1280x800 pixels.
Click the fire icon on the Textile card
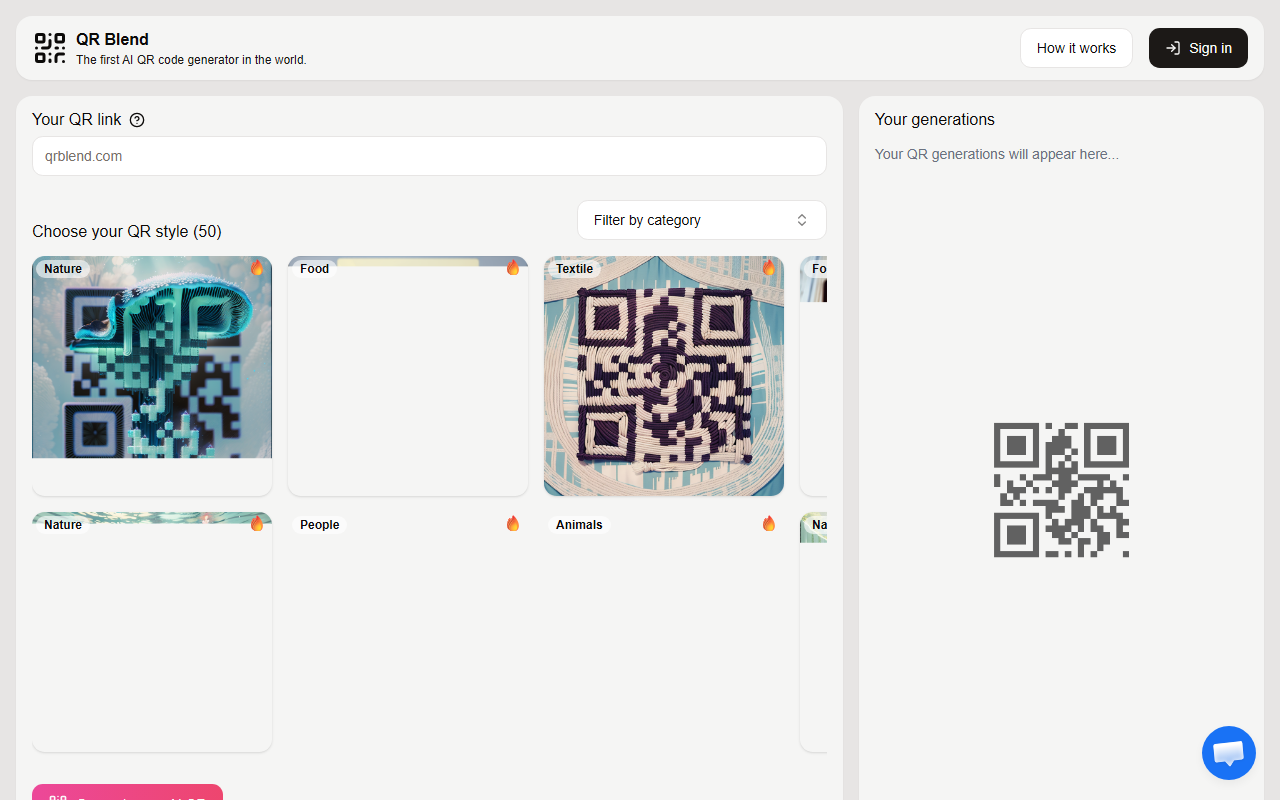(x=769, y=268)
